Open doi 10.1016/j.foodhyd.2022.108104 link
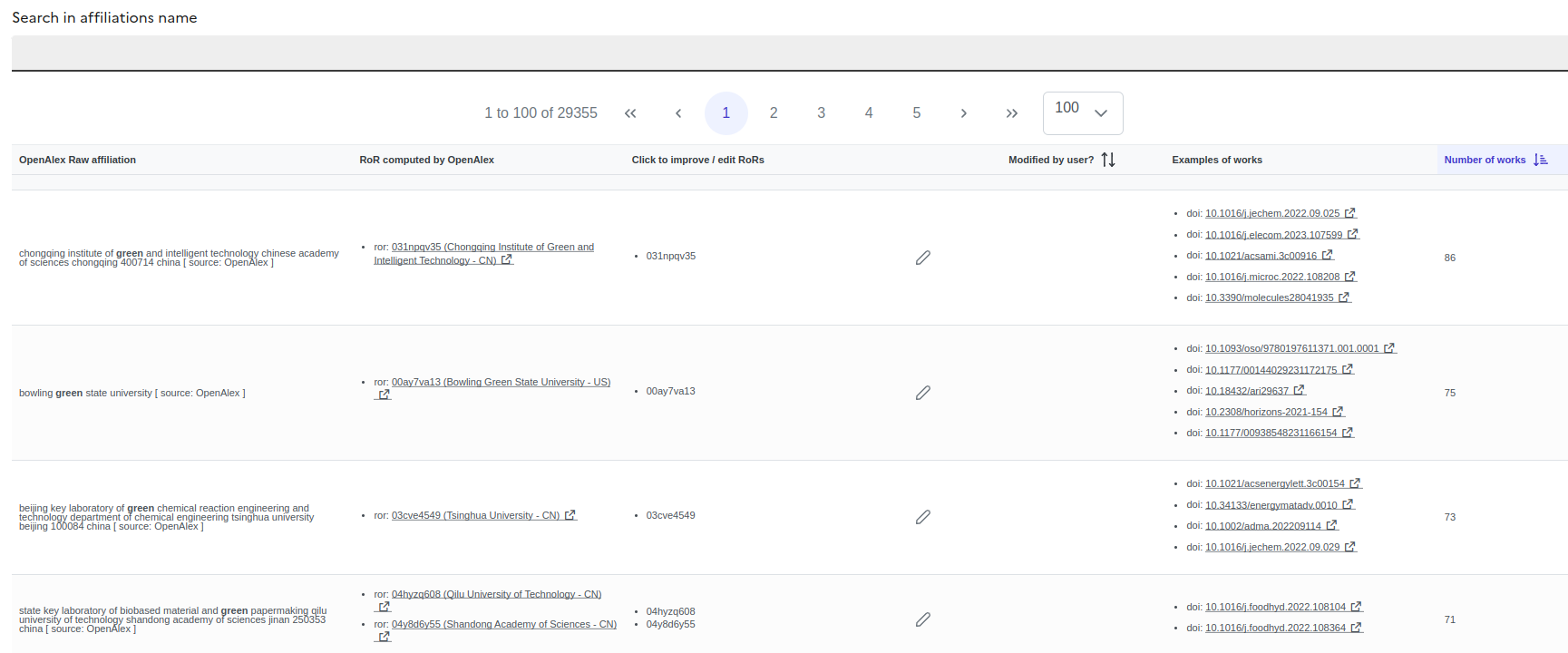 (1274, 607)
